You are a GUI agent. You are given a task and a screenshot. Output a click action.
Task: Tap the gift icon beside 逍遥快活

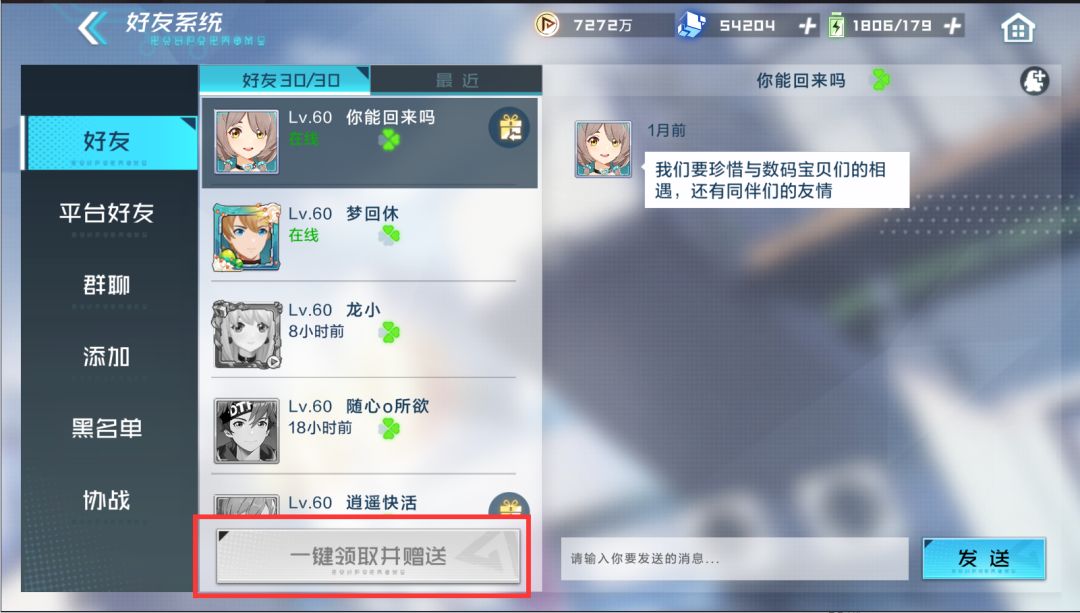pyautogui.click(x=509, y=506)
